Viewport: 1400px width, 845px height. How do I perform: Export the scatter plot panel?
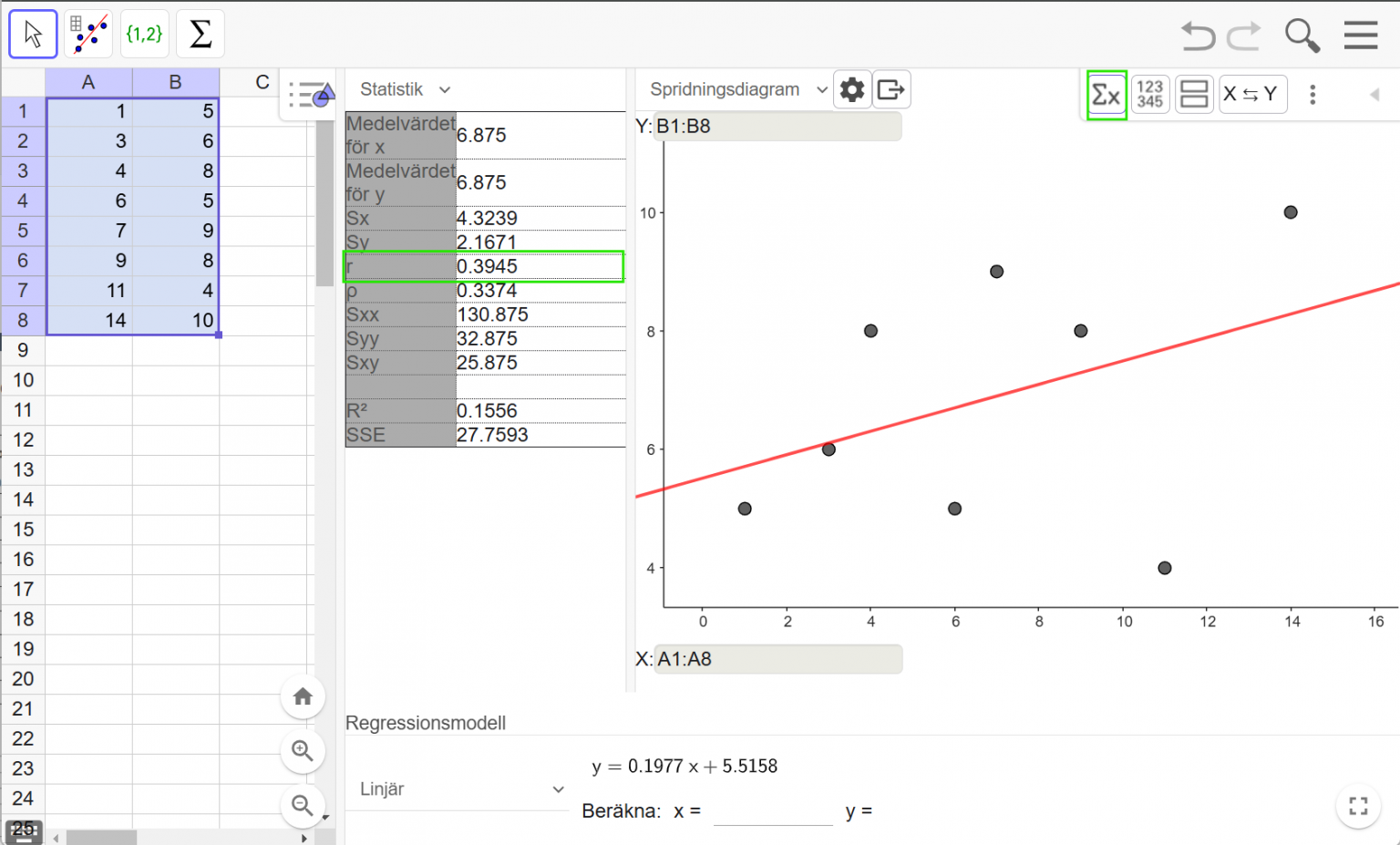point(891,88)
